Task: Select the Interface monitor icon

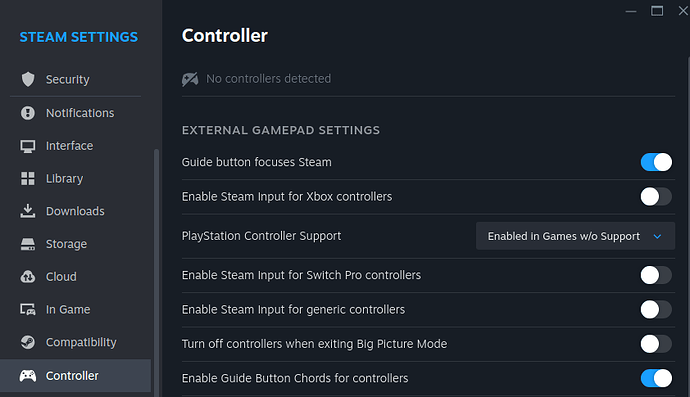Action: tap(28, 146)
